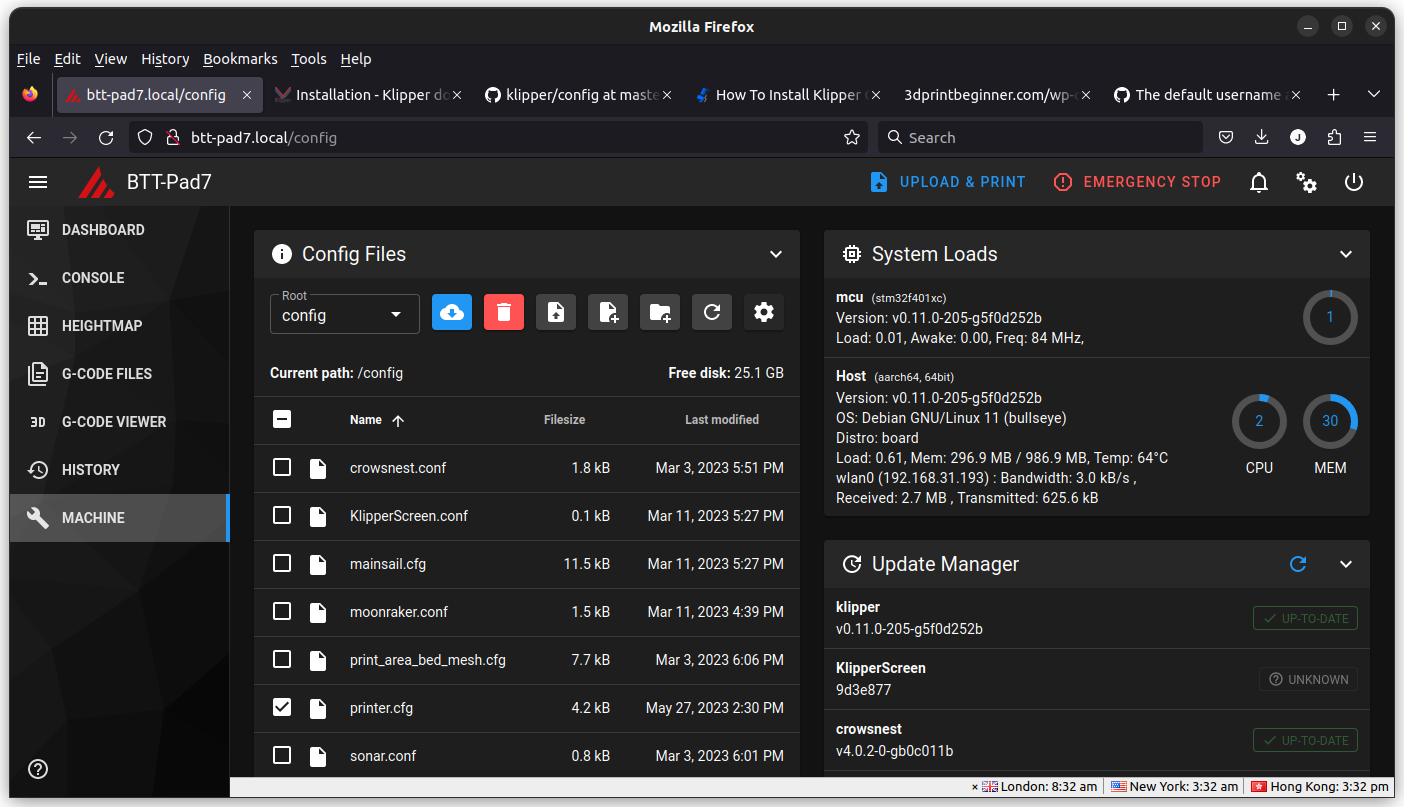Screen dimensions: 1404x807
Task: Delete selected files with red trash button
Action: tap(504, 313)
